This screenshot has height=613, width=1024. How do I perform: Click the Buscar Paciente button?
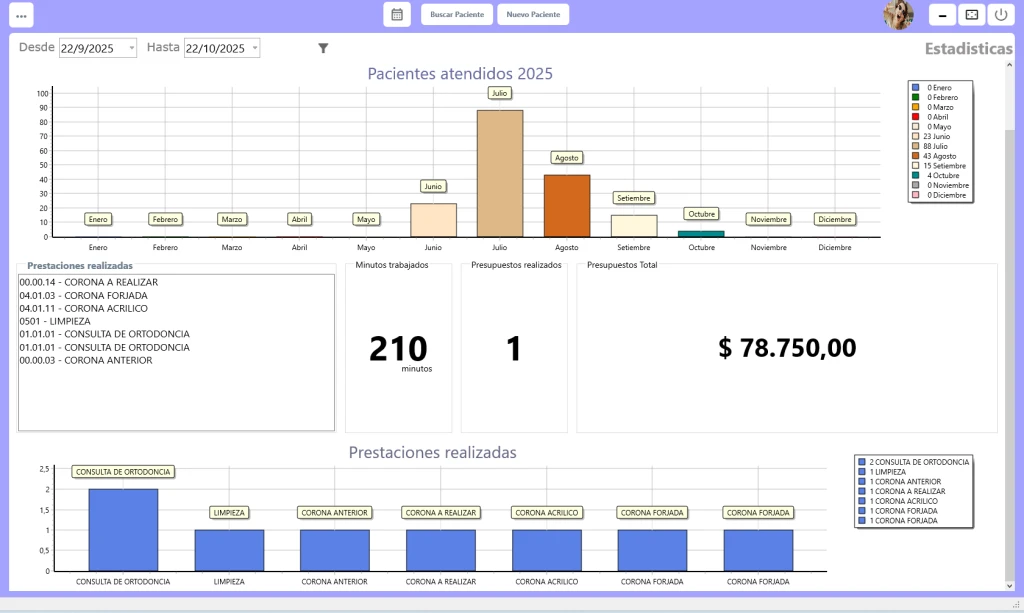pos(457,15)
